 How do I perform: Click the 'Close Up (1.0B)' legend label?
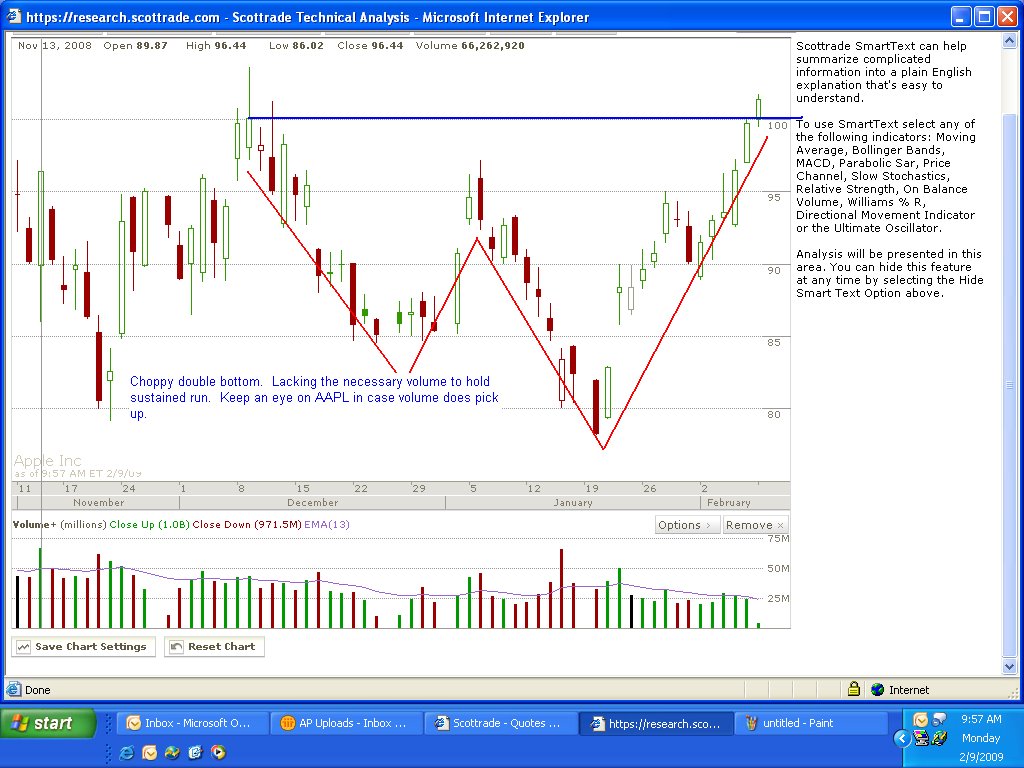150,524
